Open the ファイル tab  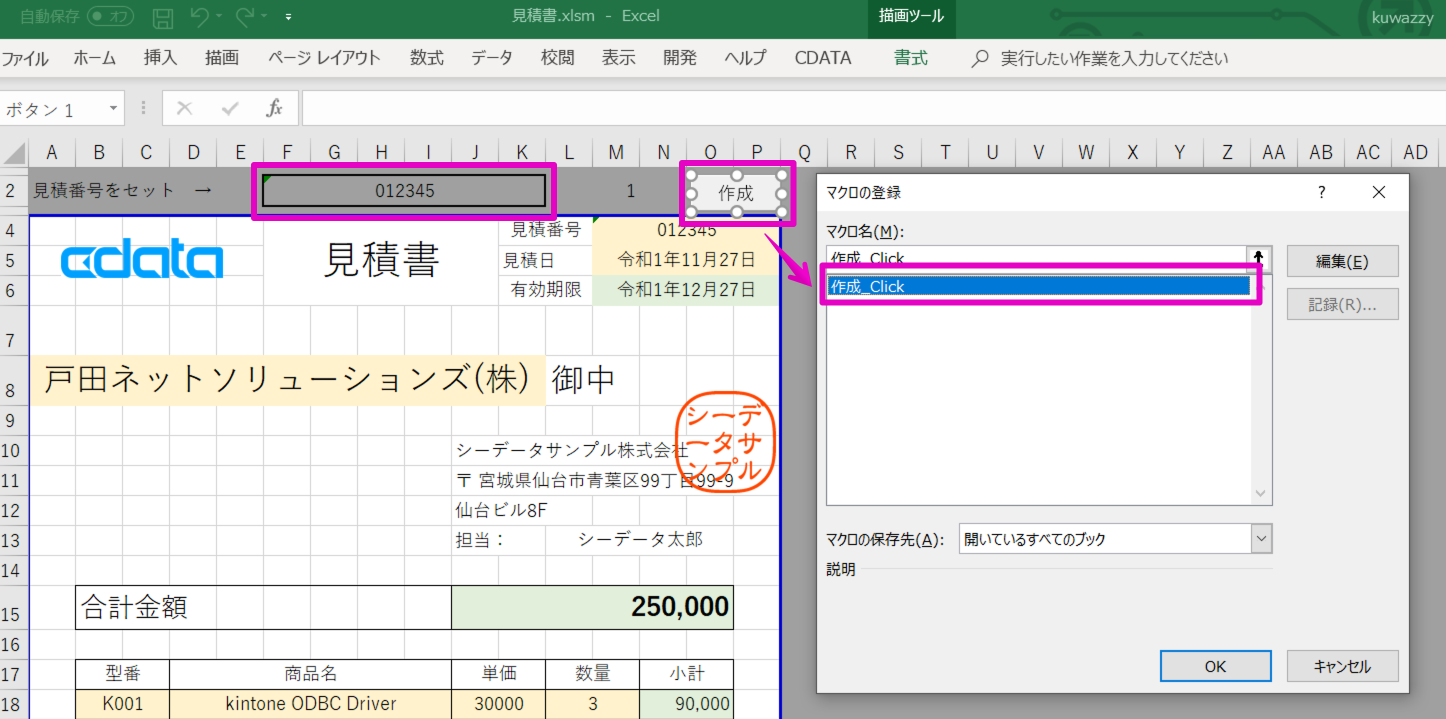coord(25,58)
